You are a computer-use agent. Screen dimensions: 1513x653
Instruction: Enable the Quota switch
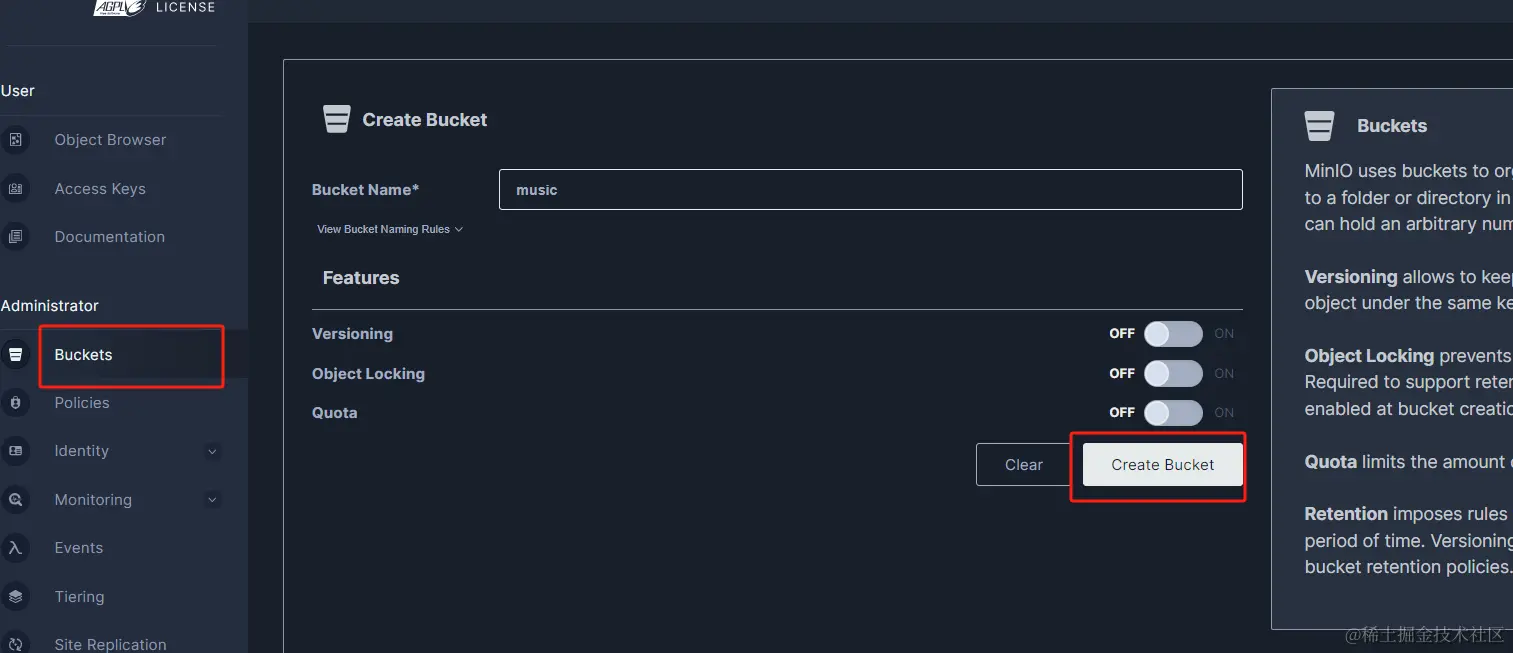click(1172, 412)
